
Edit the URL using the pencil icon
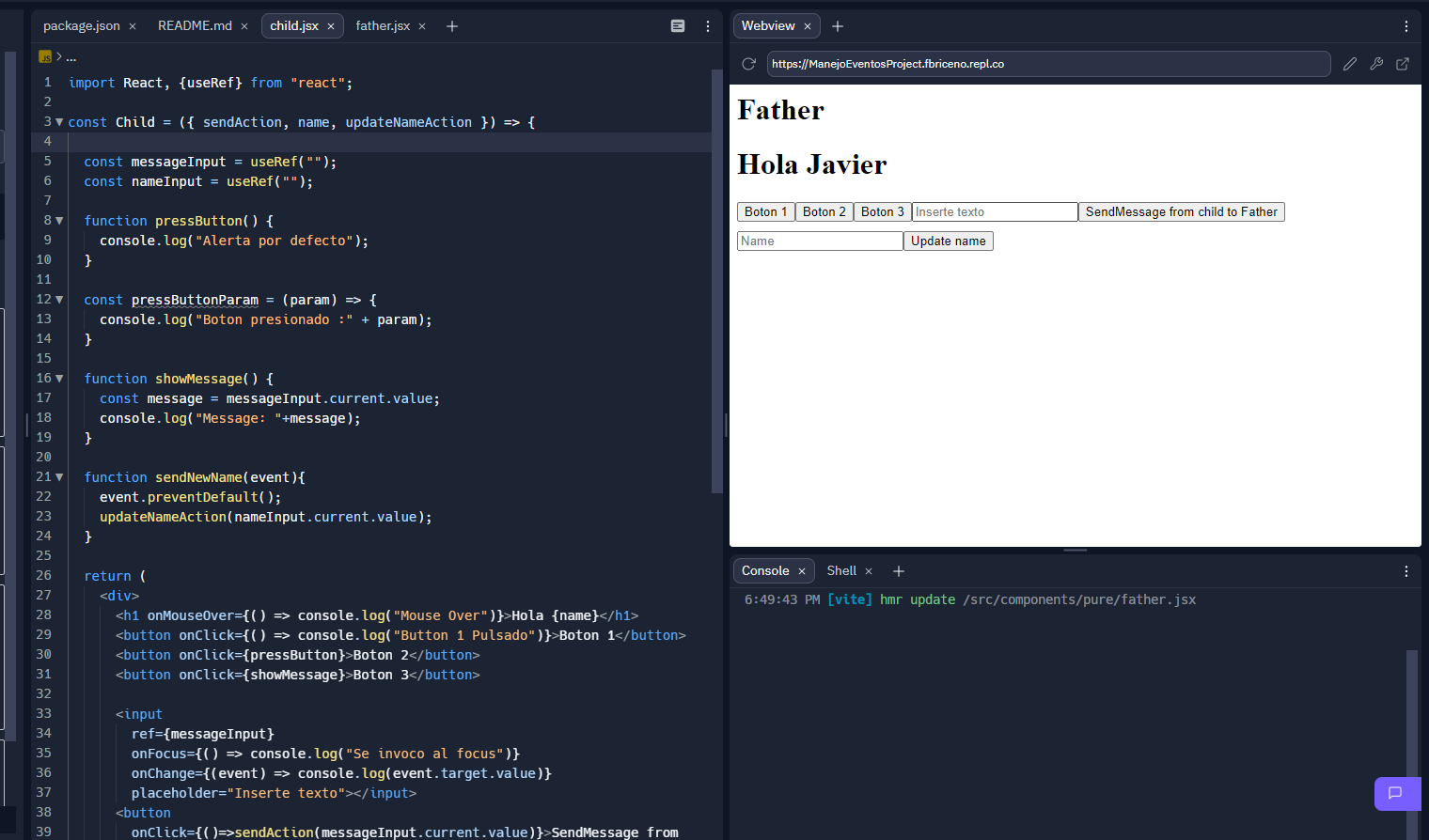(1350, 64)
